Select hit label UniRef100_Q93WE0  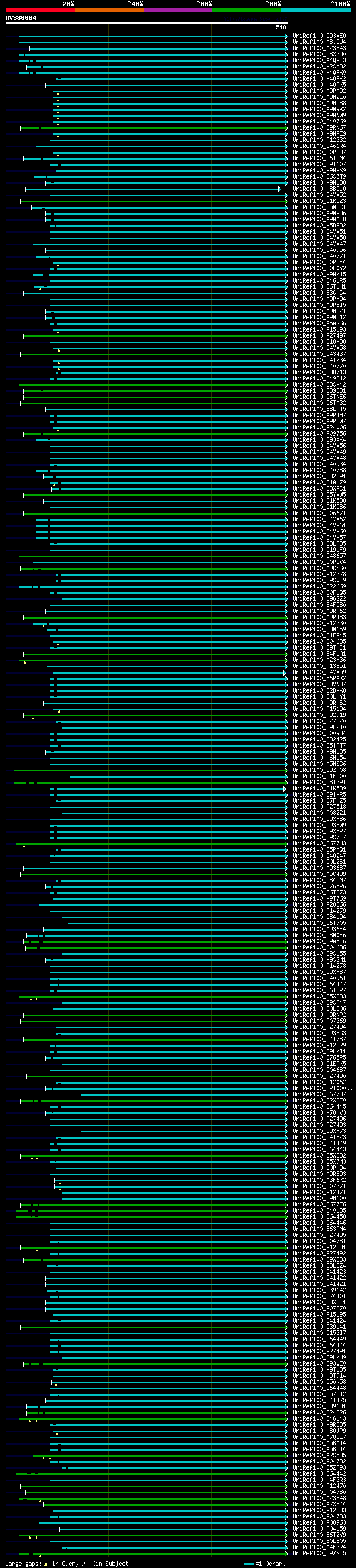(x=319, y=1363)
